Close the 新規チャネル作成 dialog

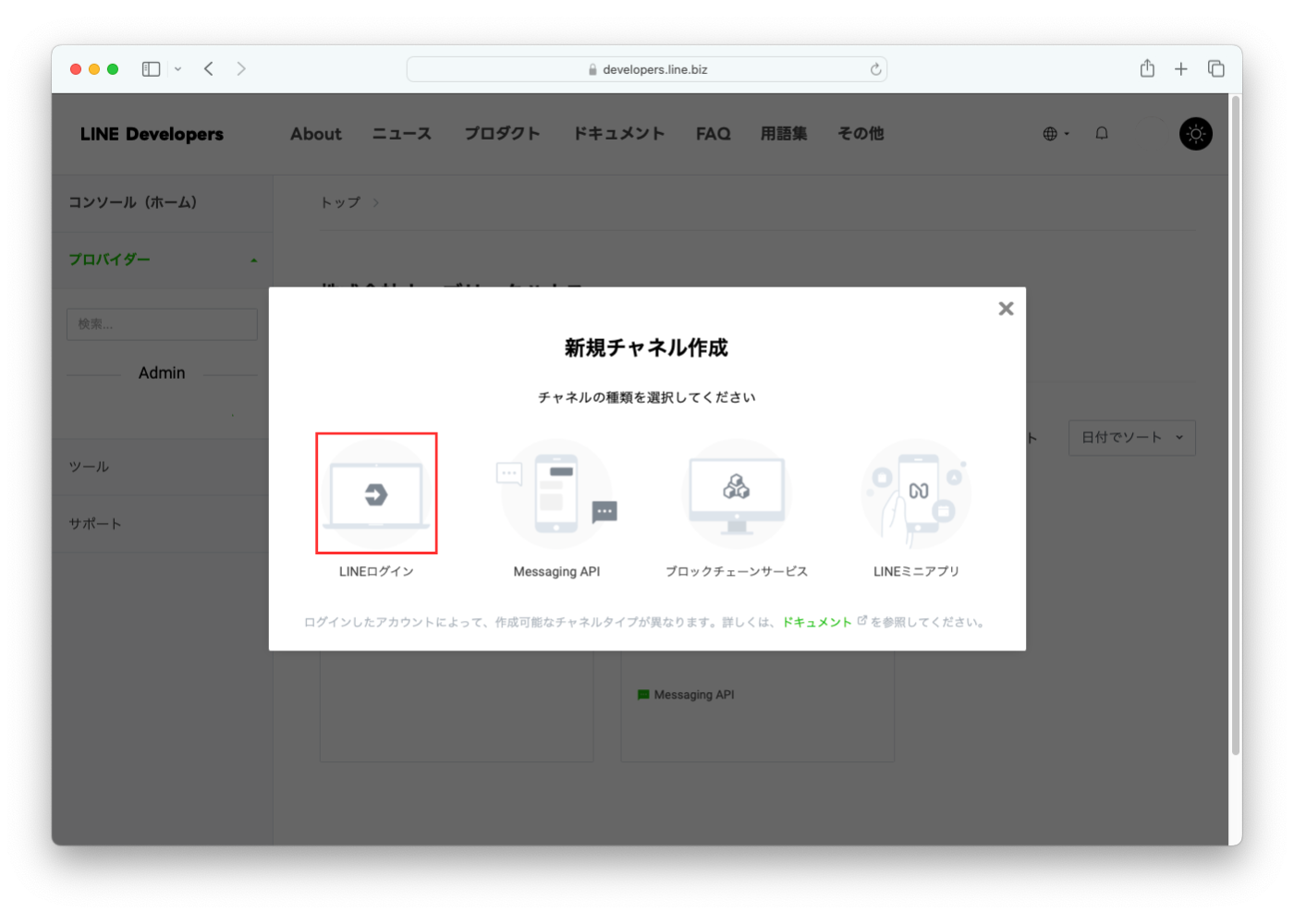click(1006, 309)
